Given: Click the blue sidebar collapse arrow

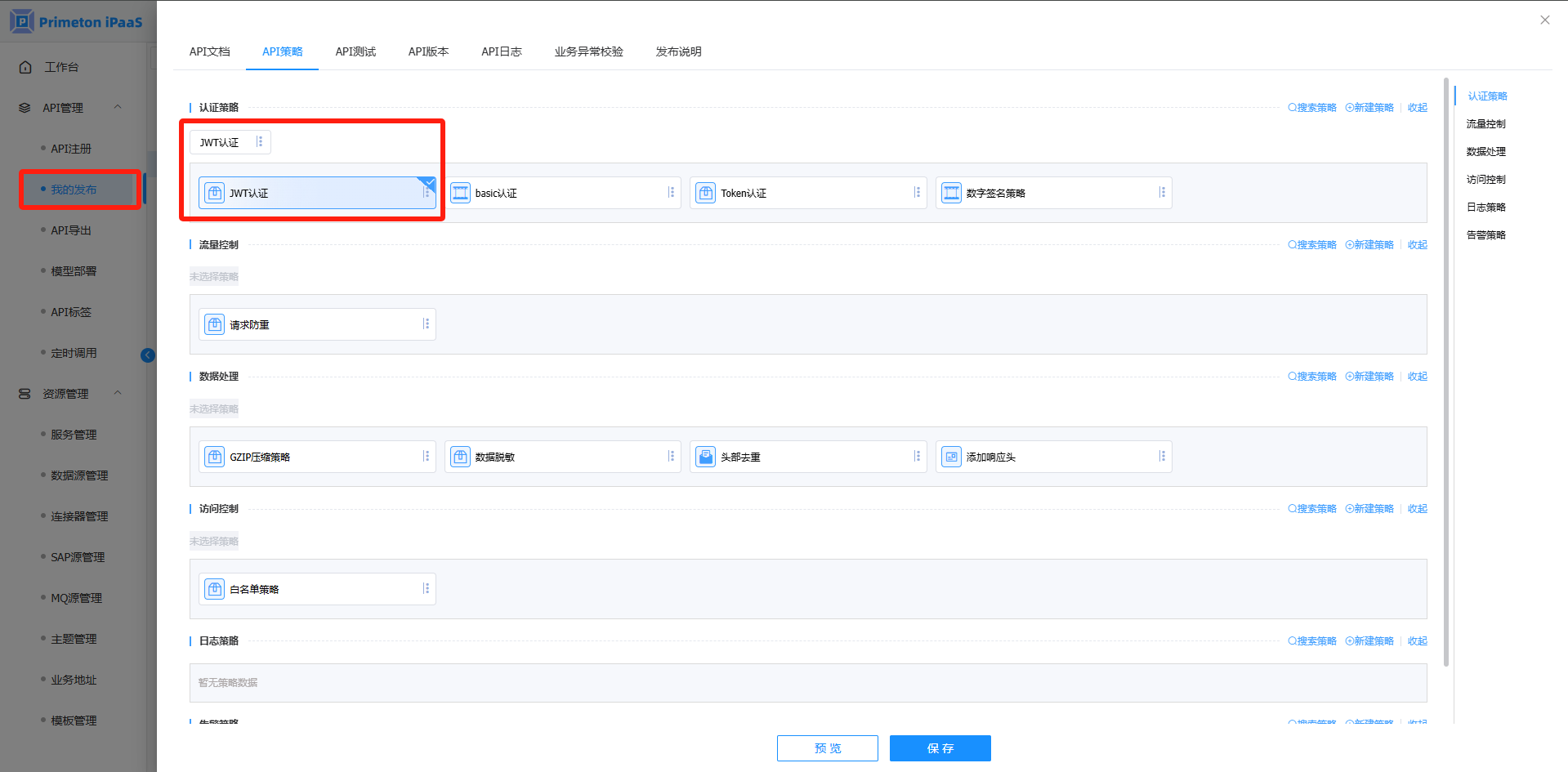Looking at the screenshot, I should tap(148, 355).
